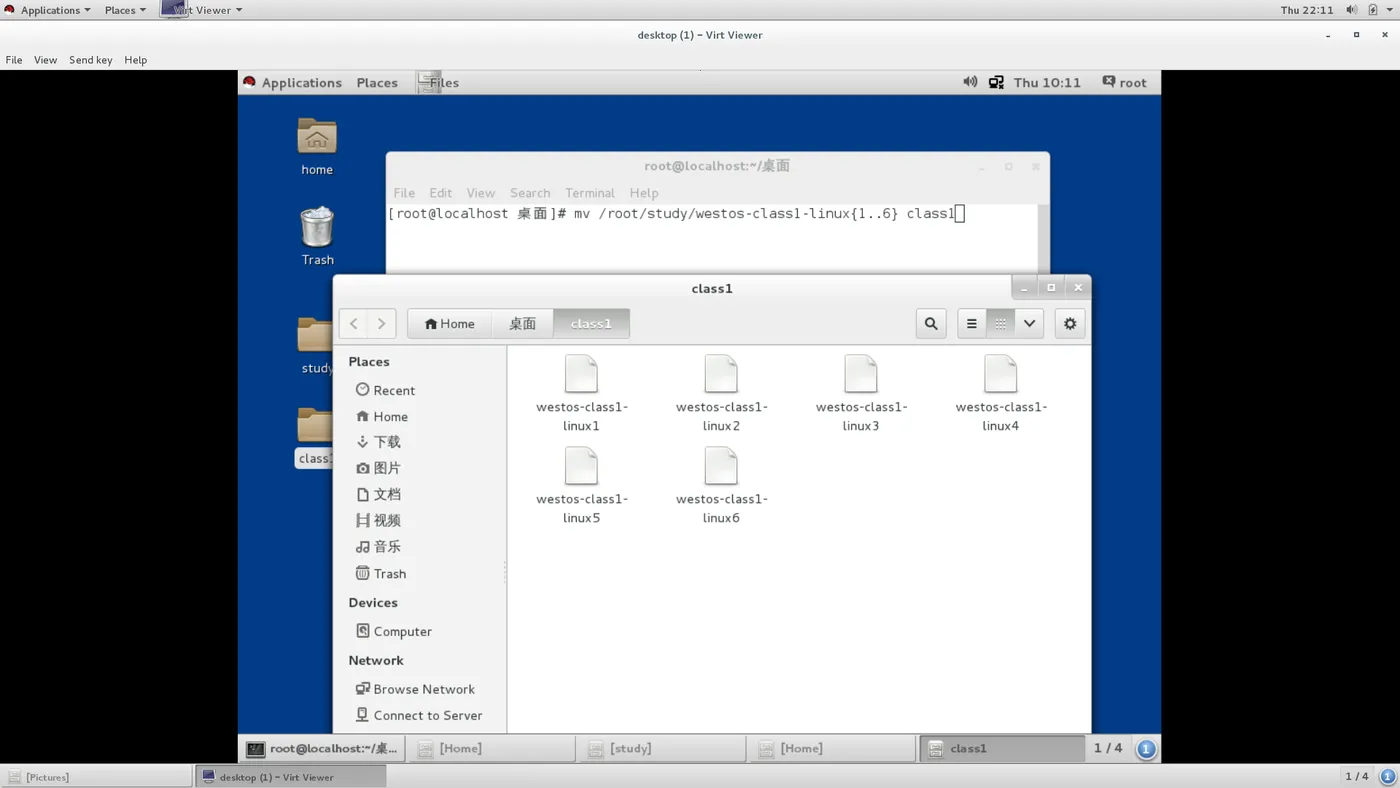Image resolution: width=1400 pixels, height=788 pixels.
Task: Click the host clock Thu 22:11
Action: (x=1307, y=10)
